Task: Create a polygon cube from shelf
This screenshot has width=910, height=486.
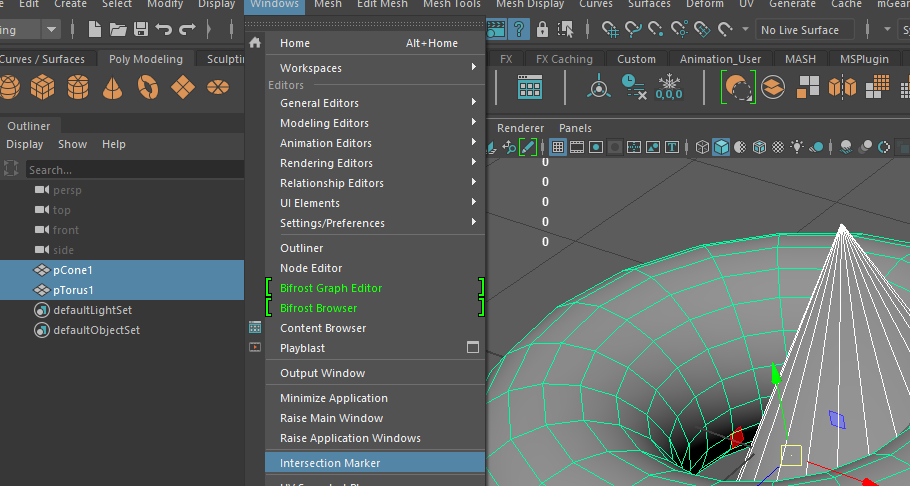Action: (x=43, y=87)
